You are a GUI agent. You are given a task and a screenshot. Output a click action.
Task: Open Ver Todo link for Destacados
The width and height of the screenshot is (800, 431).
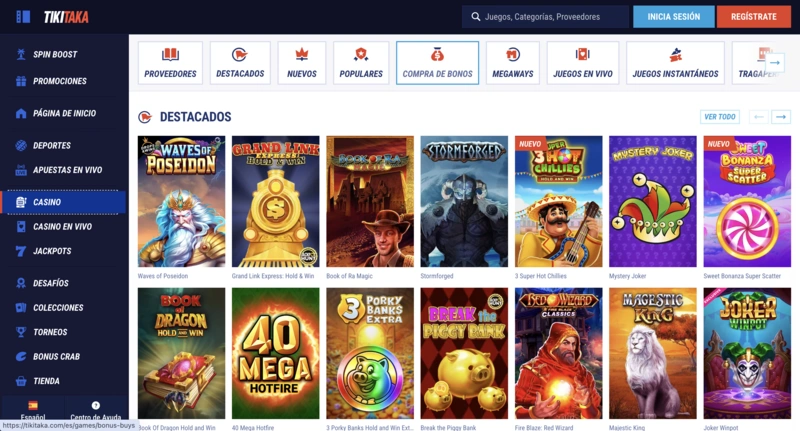(x=719, y=117)
